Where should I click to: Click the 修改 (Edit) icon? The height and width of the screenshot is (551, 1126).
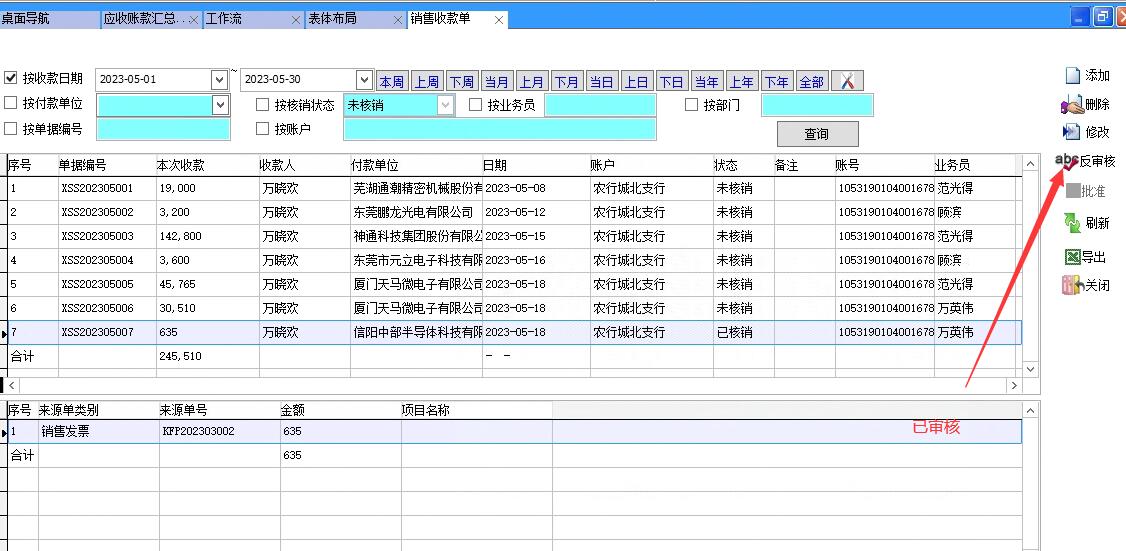tap(1072, 132)
